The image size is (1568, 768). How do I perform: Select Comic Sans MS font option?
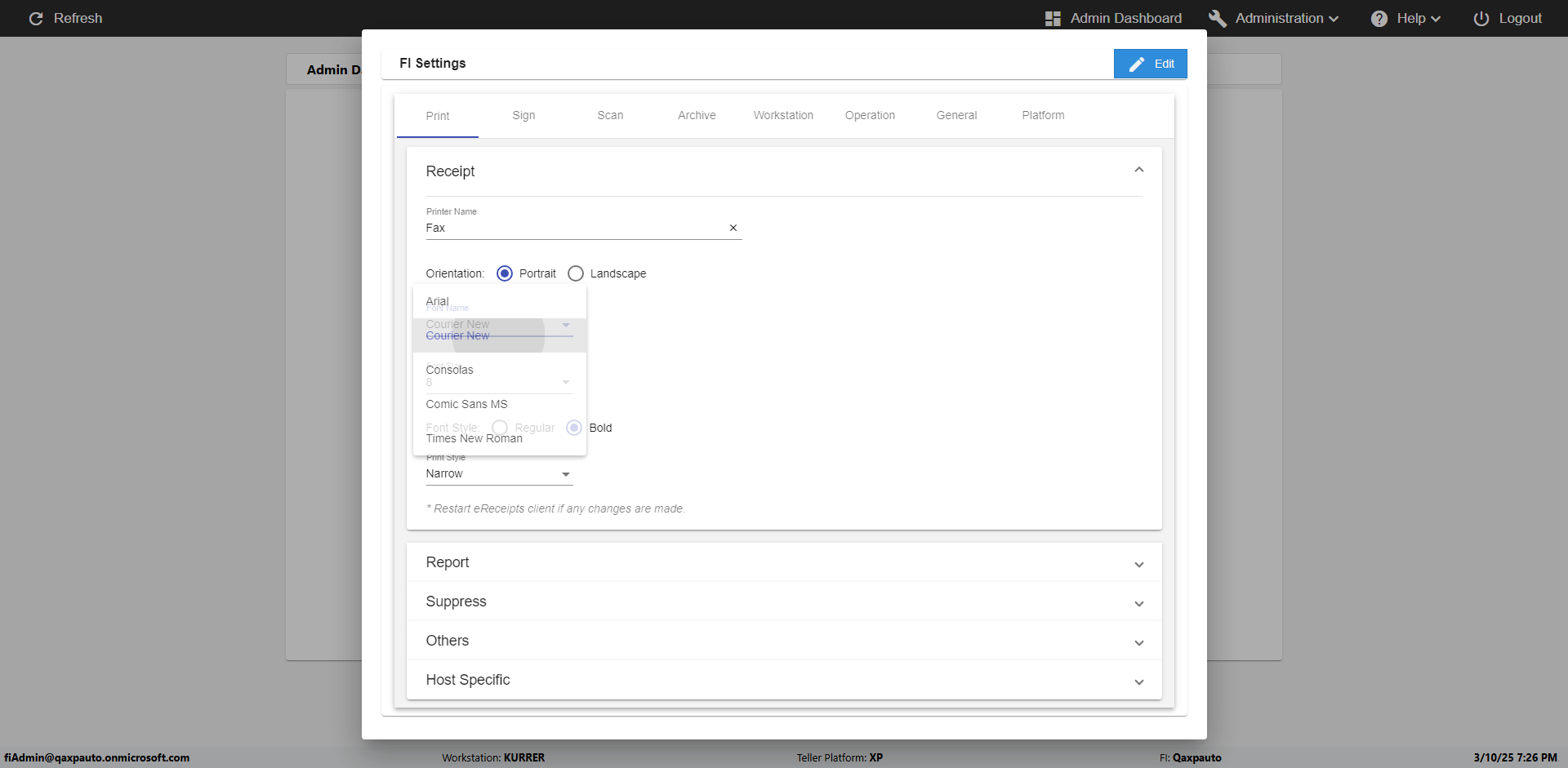pyautogui.click(x=467, y=404)
